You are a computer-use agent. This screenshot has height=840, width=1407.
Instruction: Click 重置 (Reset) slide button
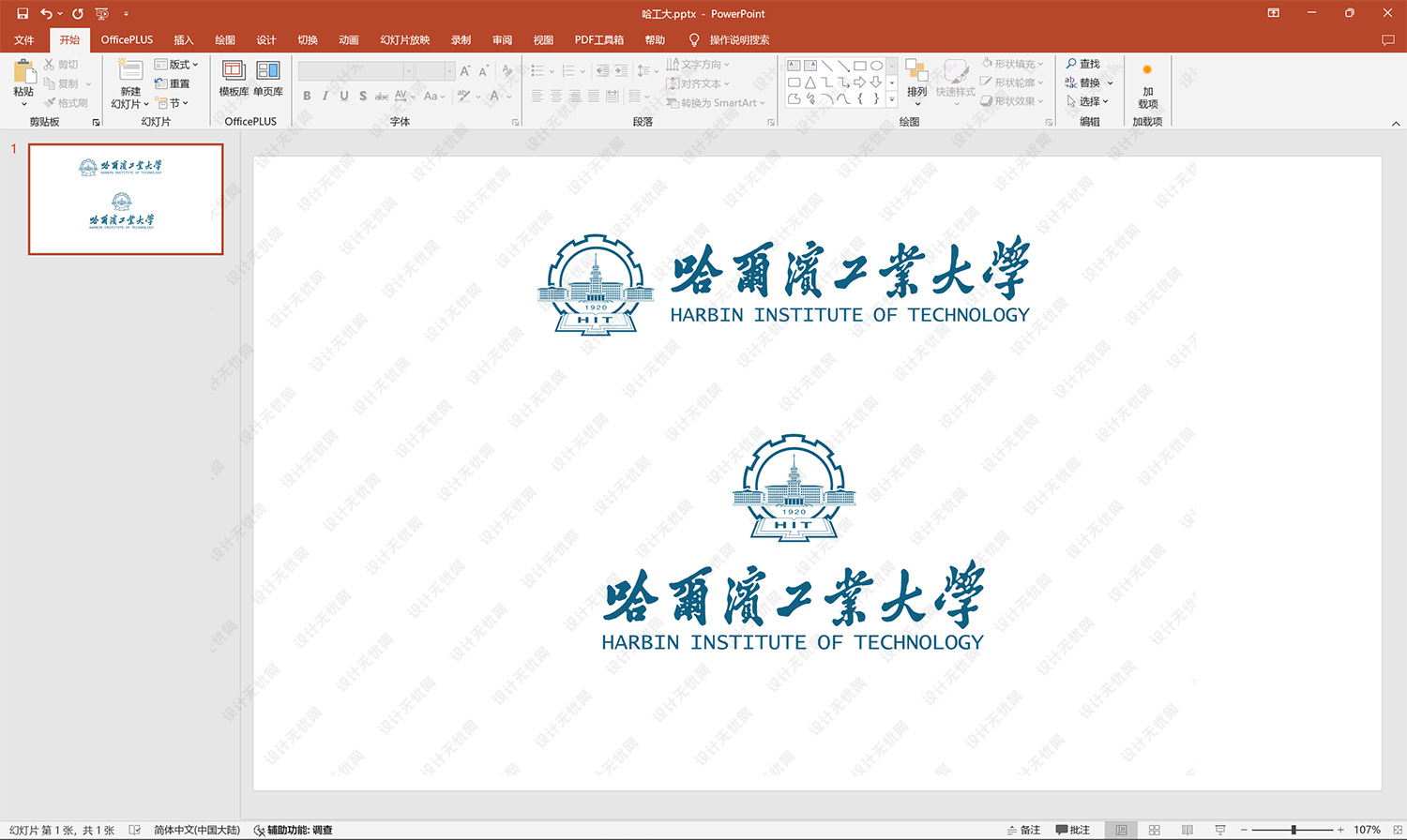pos(173,83)
